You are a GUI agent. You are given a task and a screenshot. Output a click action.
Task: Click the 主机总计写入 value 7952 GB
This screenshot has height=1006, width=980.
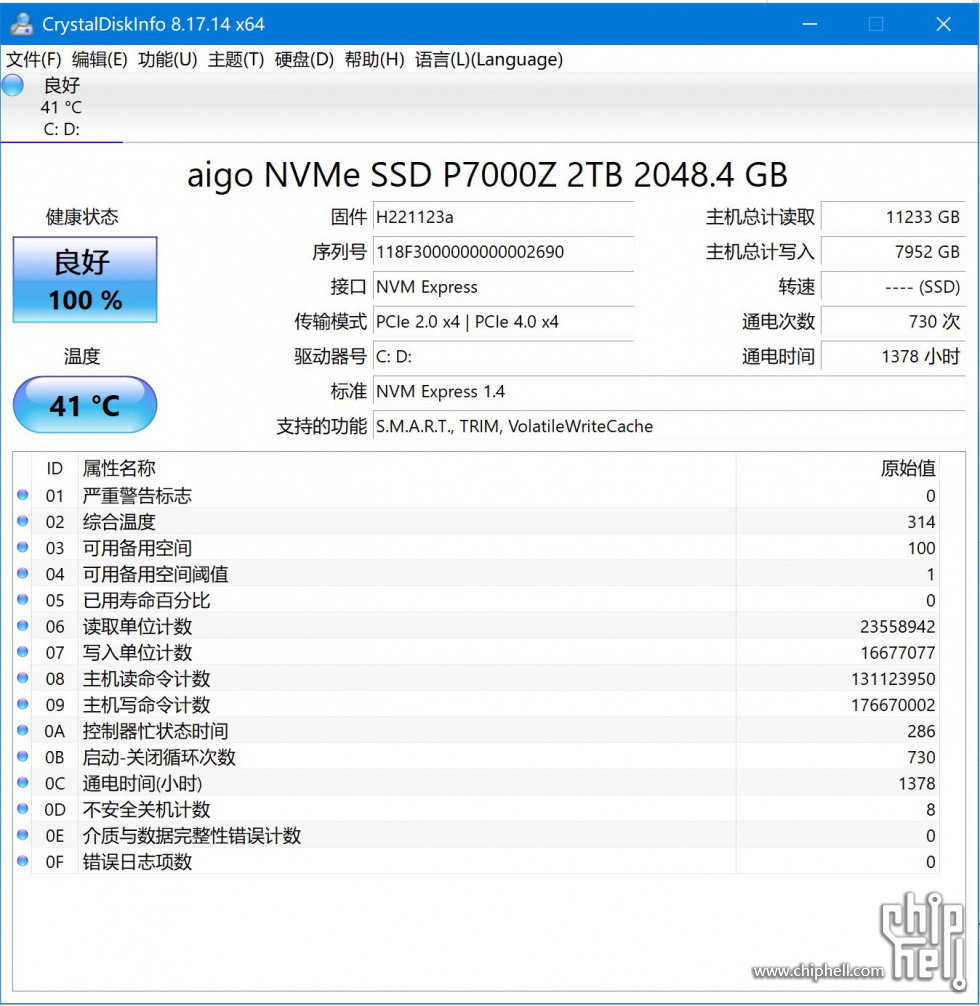coord(893,252)
